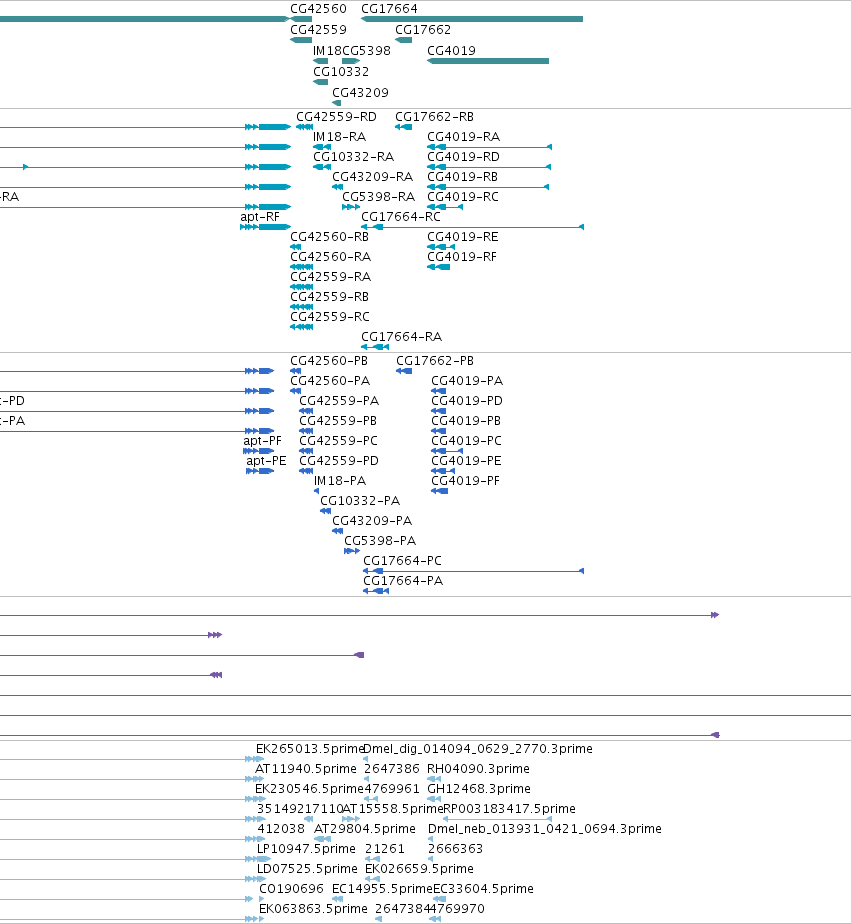Select protein CG42560-PA
The height and width of the screenshot is (924, 851).
[x=330, y=381]
